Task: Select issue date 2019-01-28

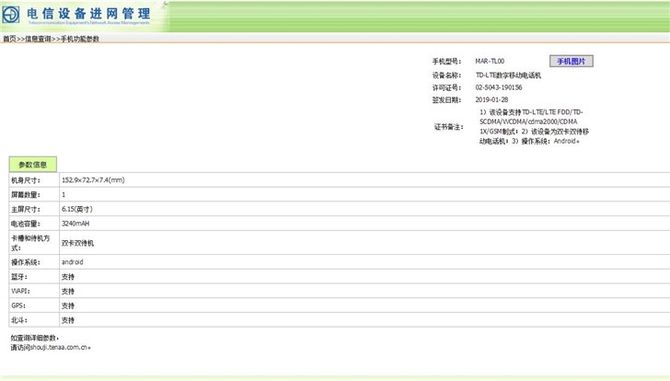Action: click(x=491, y=100)
